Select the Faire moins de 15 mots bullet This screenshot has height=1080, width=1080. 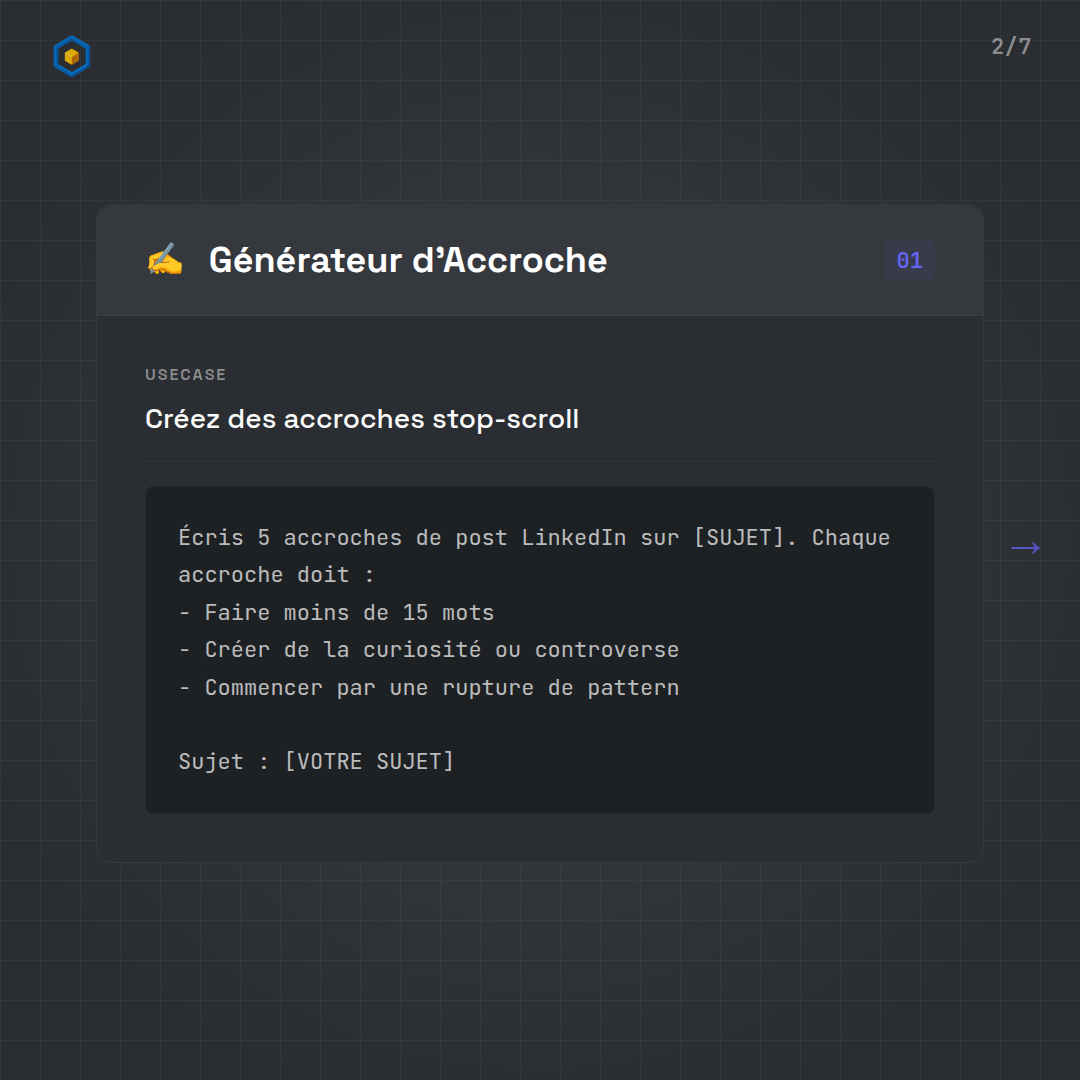[x=336, y=612]
